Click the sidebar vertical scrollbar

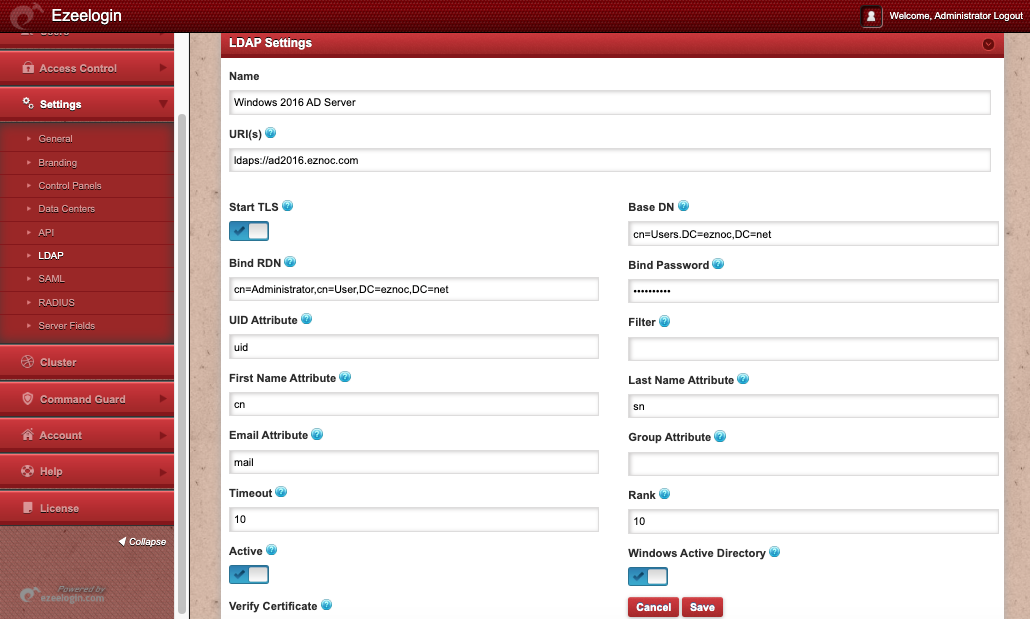[x=182, y=363]
